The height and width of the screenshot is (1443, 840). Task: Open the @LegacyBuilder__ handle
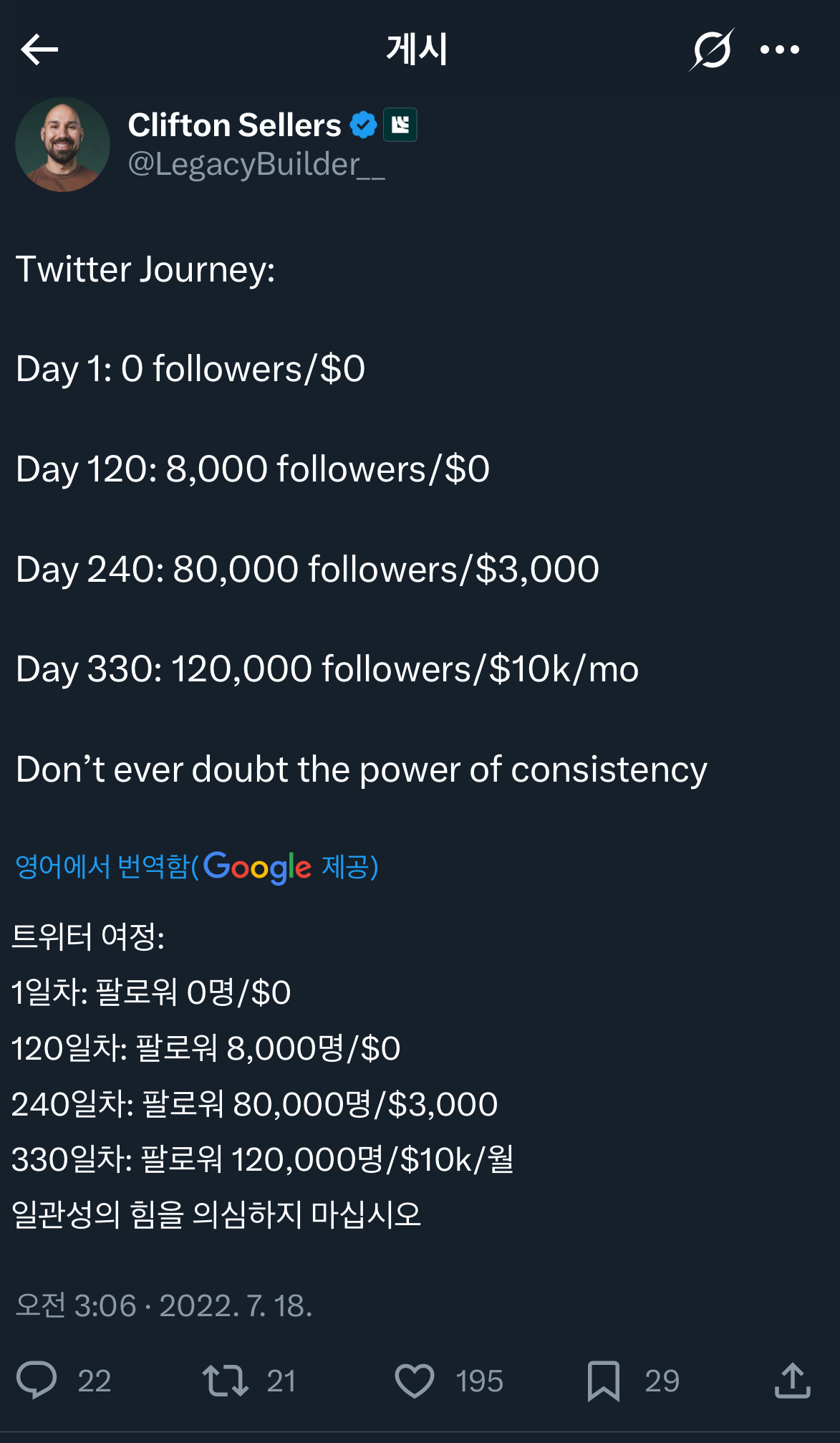(x=256, y=164)
